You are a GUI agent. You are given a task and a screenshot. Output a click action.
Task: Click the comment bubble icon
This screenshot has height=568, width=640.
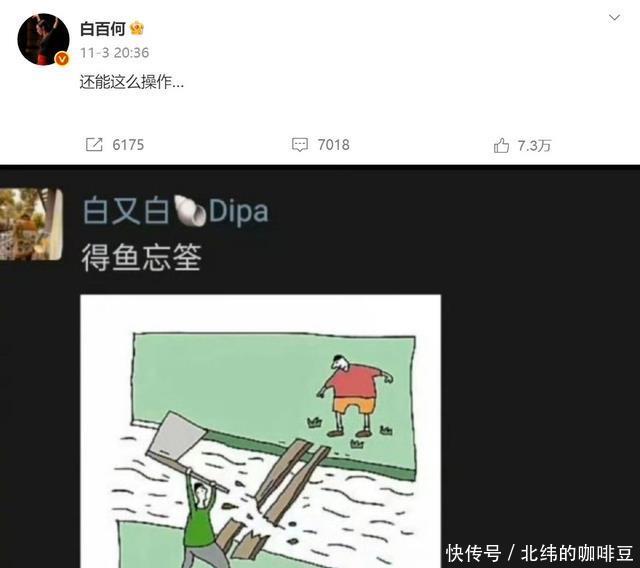[300, 145]
